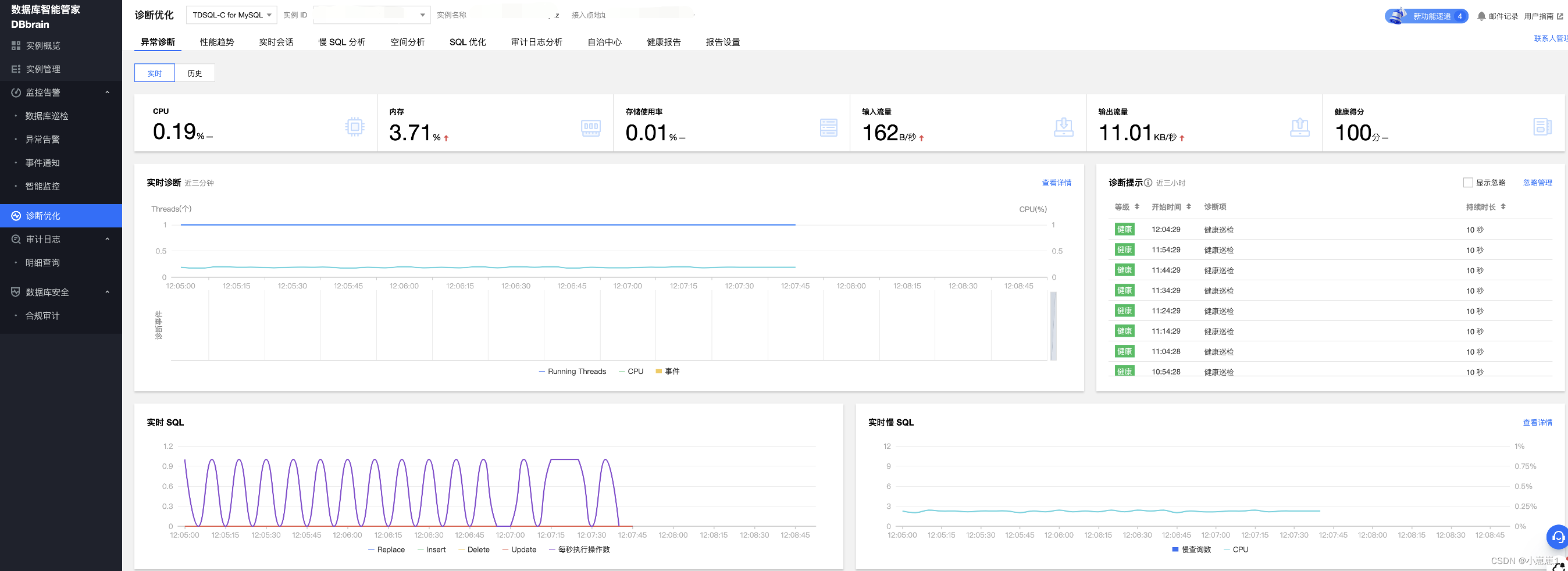1568x571 pixels.
Task: Go to 数据库巡检 in sidebar
Action: coord(47,116)
